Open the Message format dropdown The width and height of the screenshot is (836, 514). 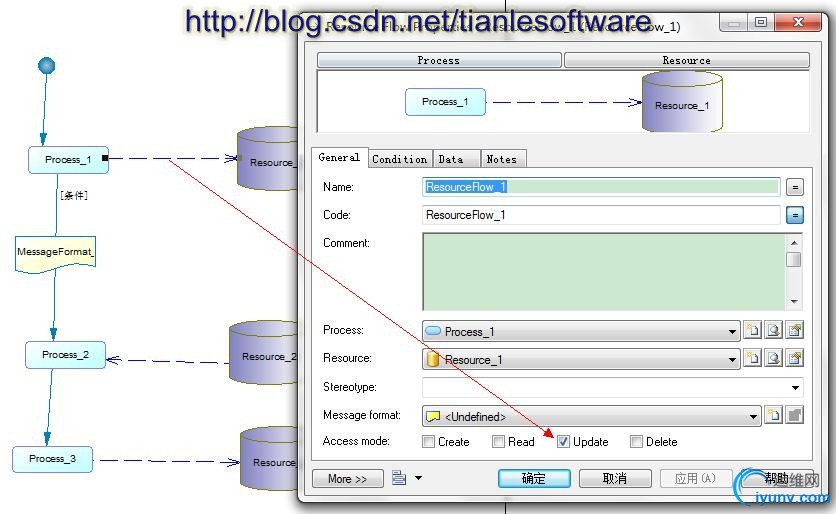click(753, 416)
